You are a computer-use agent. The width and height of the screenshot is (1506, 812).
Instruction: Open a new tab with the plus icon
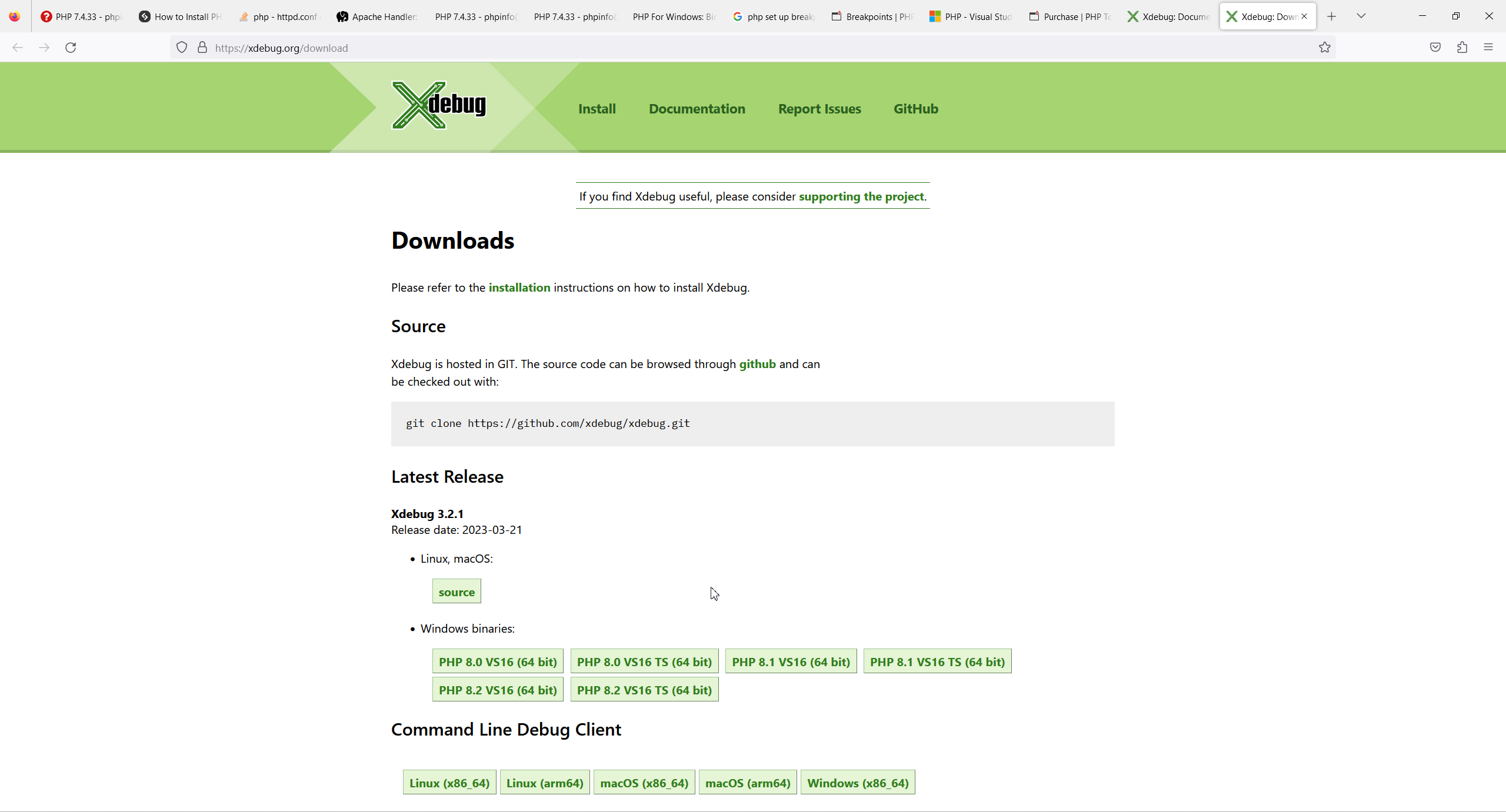tap(1332, 16)
